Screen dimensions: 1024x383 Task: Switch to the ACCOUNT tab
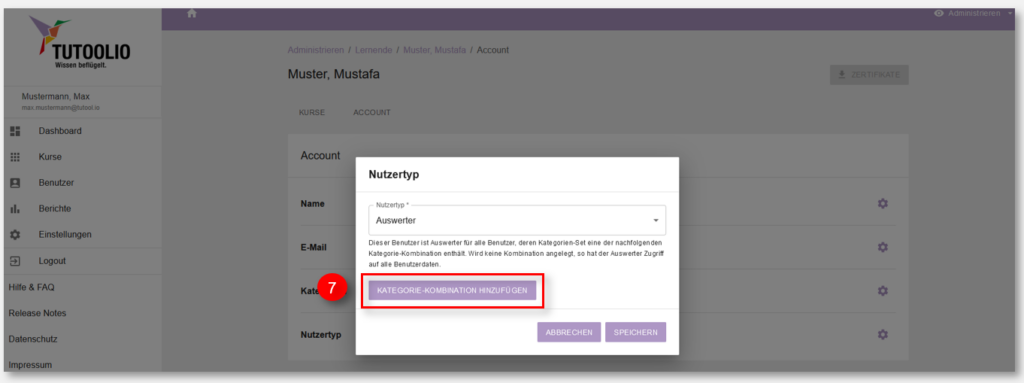point(372,112)
